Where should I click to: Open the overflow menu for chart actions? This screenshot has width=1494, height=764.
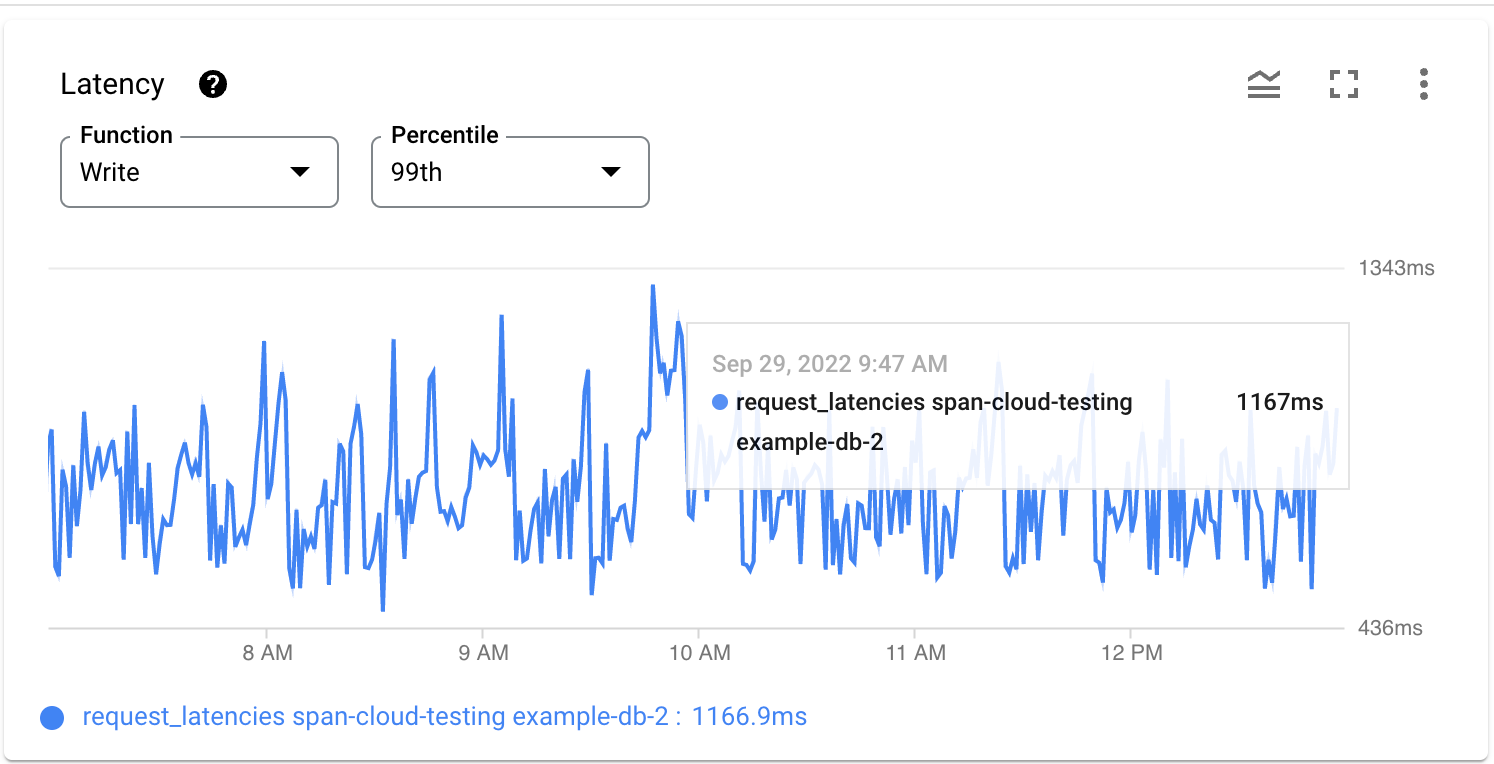(1424, 84)
